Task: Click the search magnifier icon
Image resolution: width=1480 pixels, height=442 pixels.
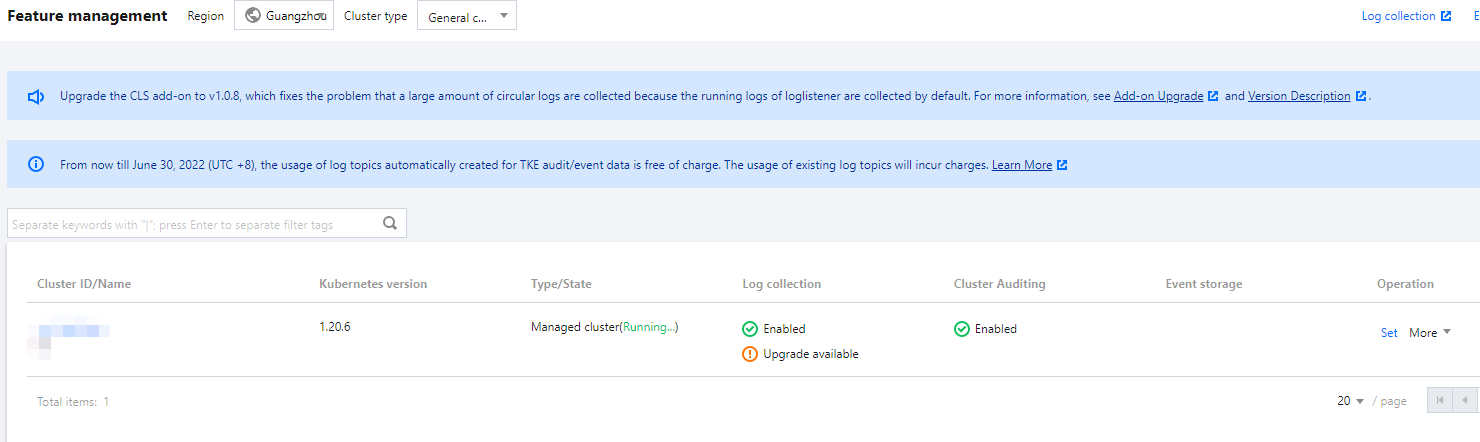Action: click(390, 224)
